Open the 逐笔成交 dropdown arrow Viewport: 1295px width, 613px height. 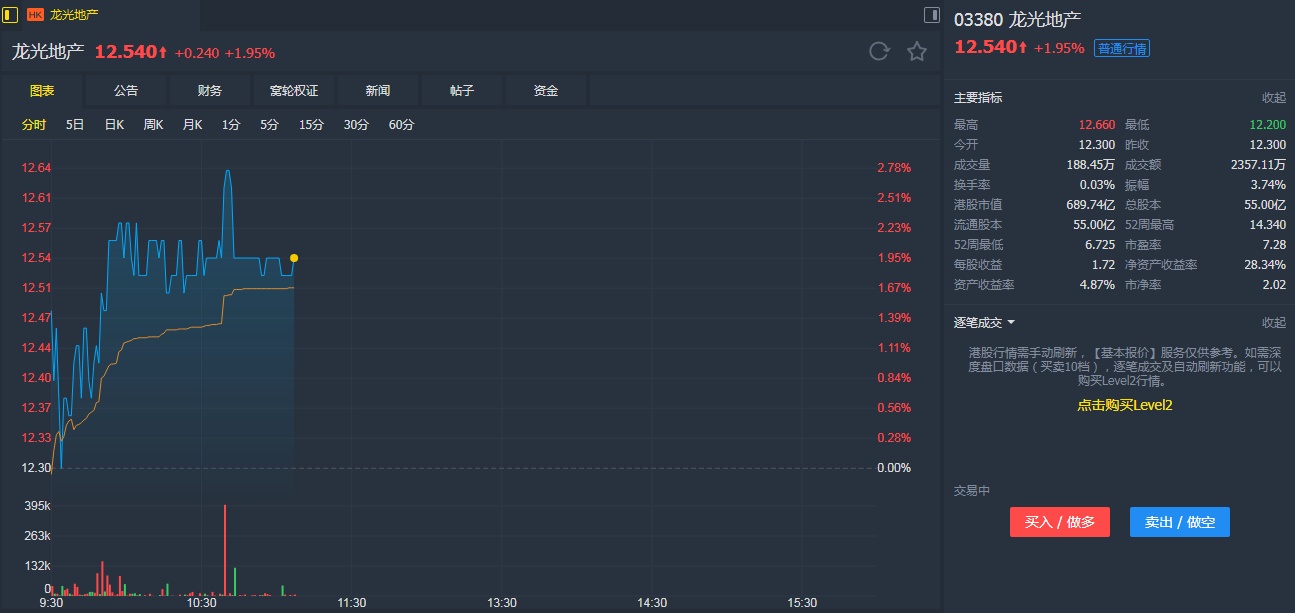(1011, 323)
